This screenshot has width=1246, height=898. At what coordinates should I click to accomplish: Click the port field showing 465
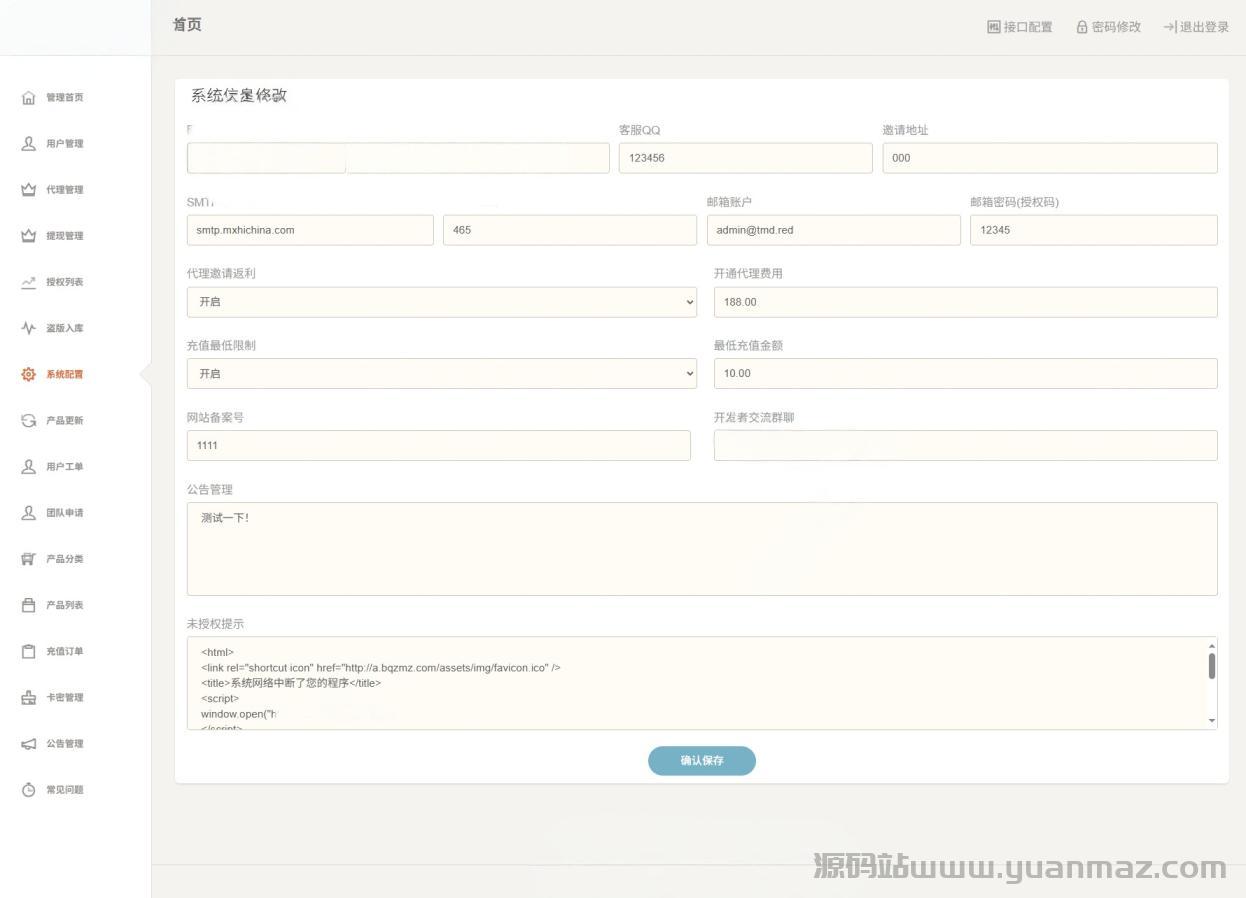pos(570,230)
